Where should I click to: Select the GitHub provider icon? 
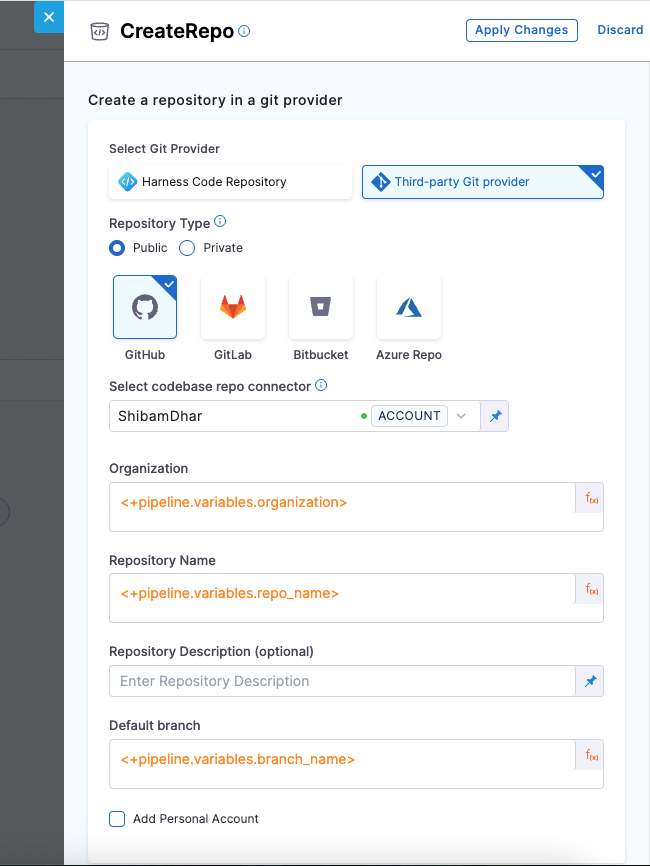pyautogui.click(x=145, y=307)
